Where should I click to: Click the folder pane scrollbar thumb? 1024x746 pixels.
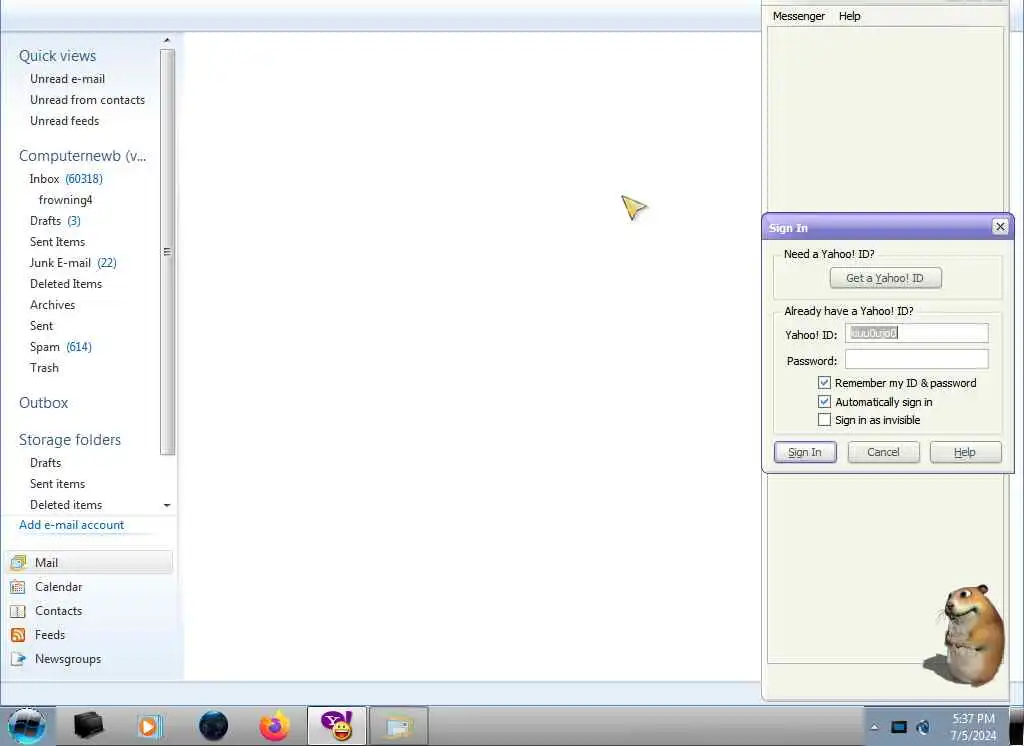[167, 252]
